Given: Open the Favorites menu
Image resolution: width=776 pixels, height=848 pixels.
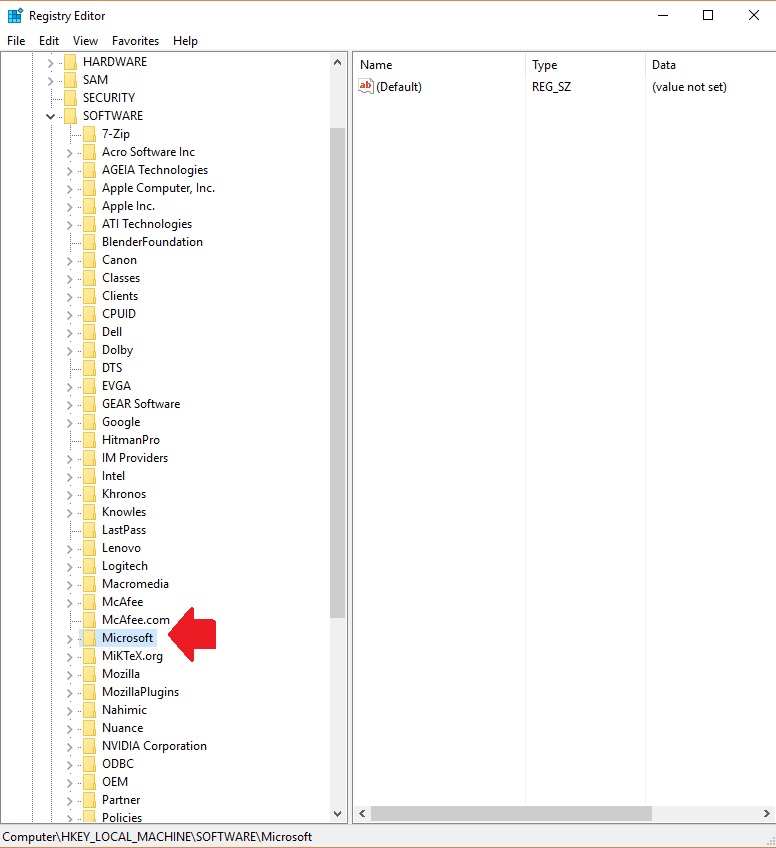Looking at the screenshot, I should 135,41.
